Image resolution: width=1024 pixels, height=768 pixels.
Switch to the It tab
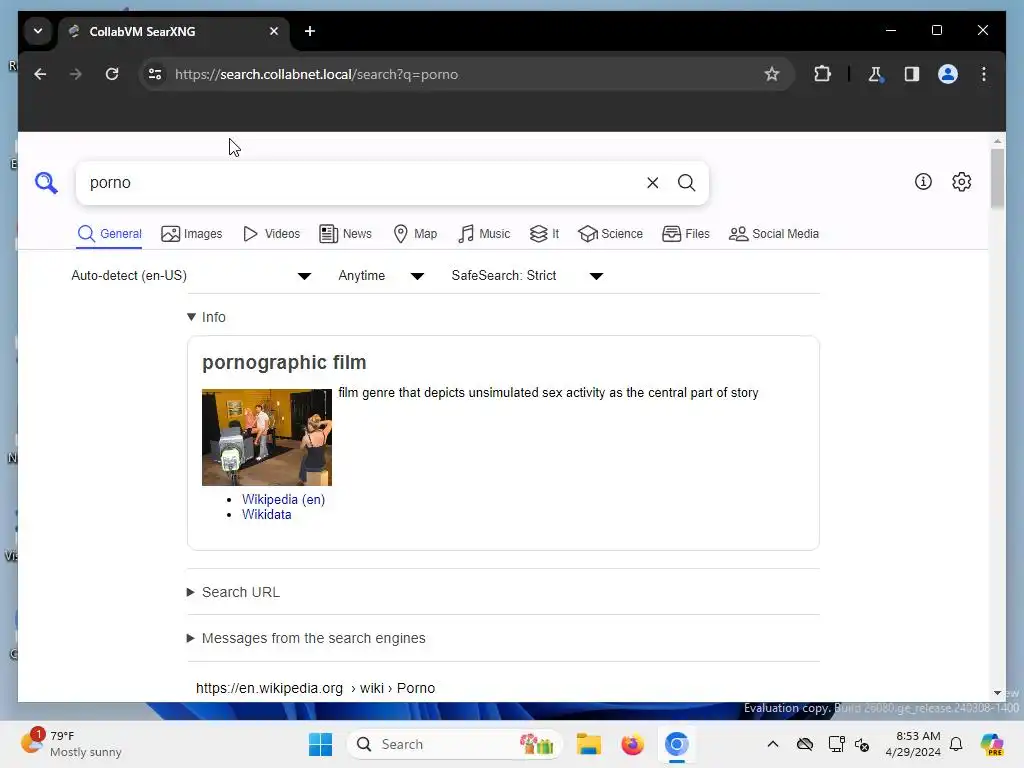tap(544, 234)
